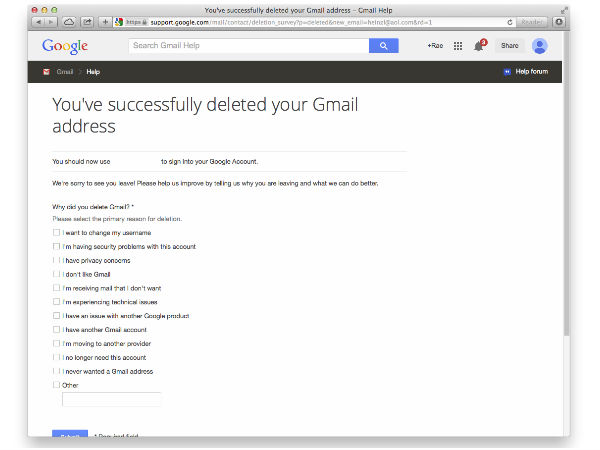Click the Help breadcrumb item

(93, 72)
